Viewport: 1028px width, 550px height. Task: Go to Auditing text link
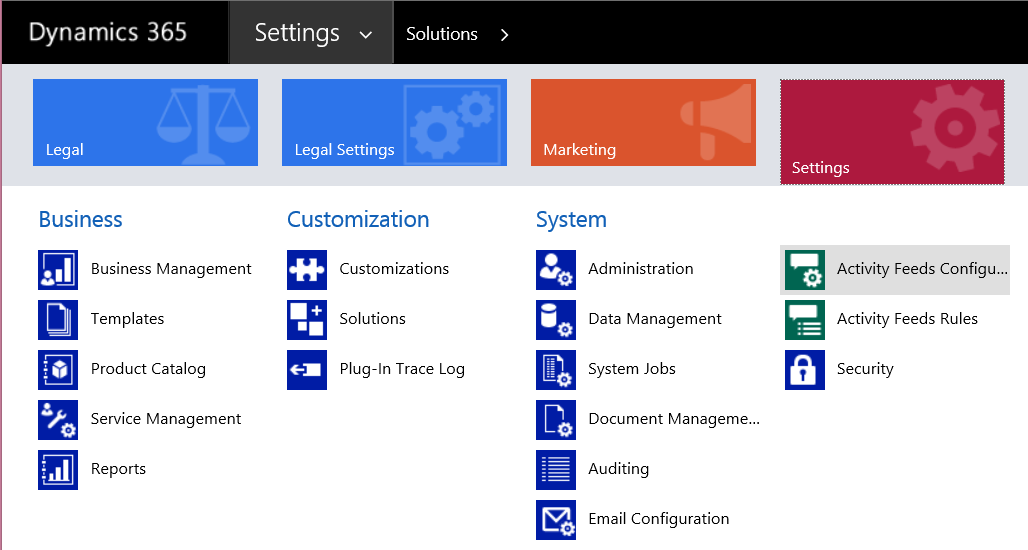click(x=619, y=469)
